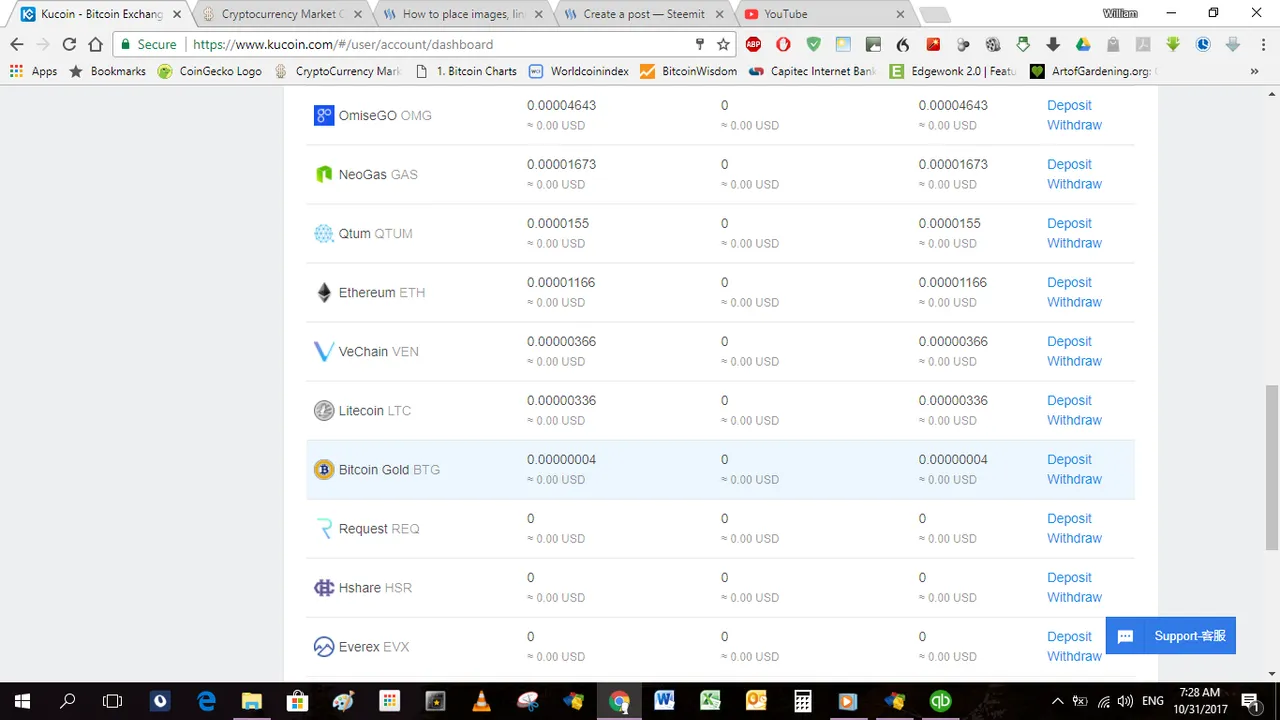1280x720 pixels.
Task: Bookmark this page with the star
Action: [x=723, y=44]
